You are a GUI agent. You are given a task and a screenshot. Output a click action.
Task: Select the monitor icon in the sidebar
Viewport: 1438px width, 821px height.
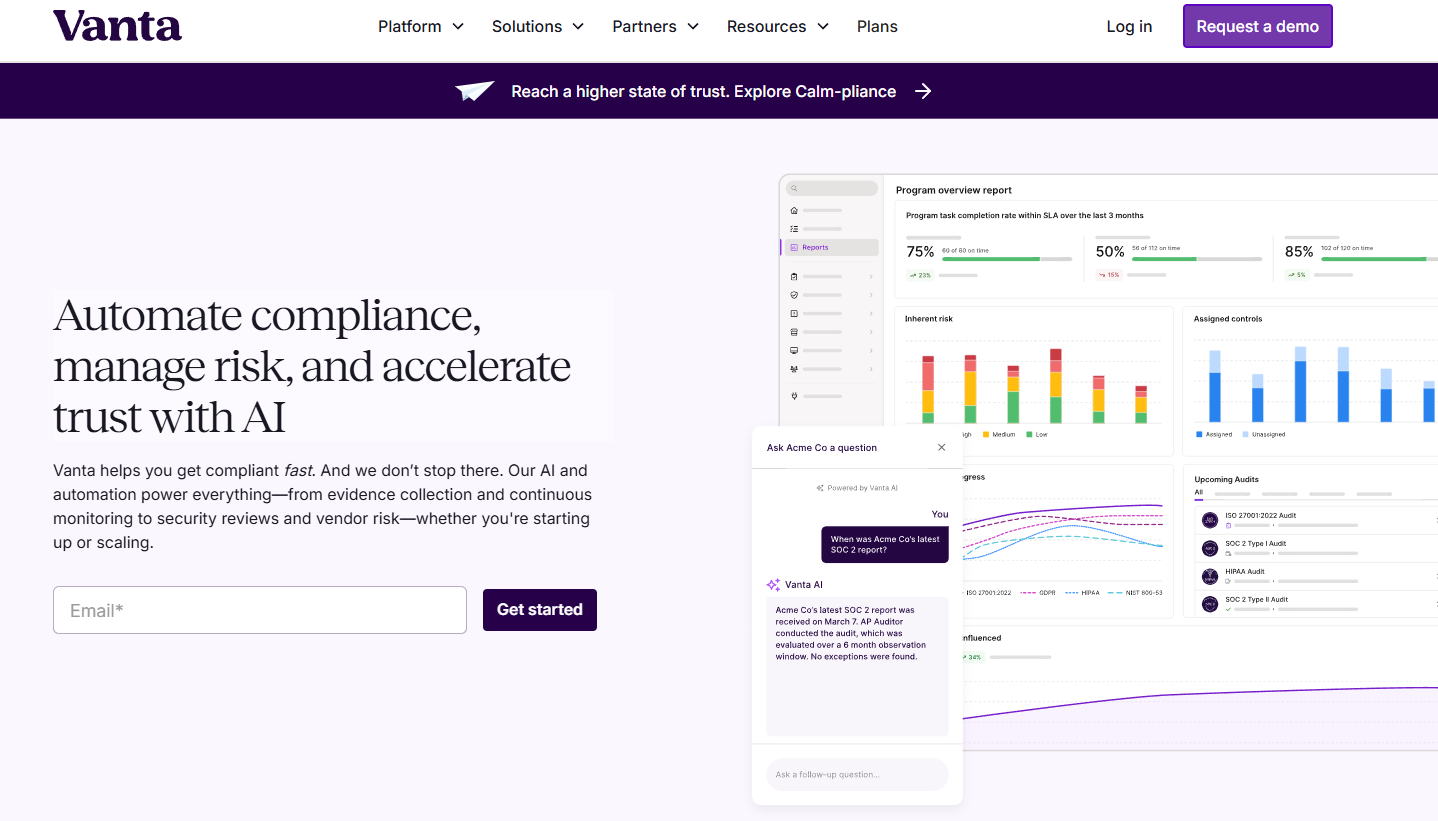pyautogui.click(x=793, y=351)
